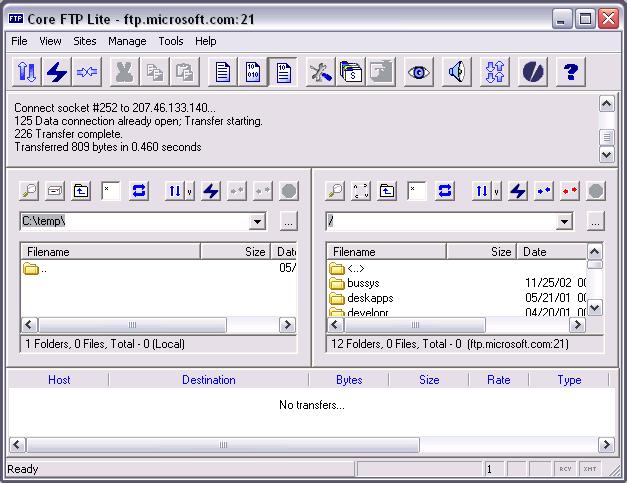The width and height of the screenshot is (627, 483).
Task: Click the local browse "..." button
Action: [x=288, y=222]
